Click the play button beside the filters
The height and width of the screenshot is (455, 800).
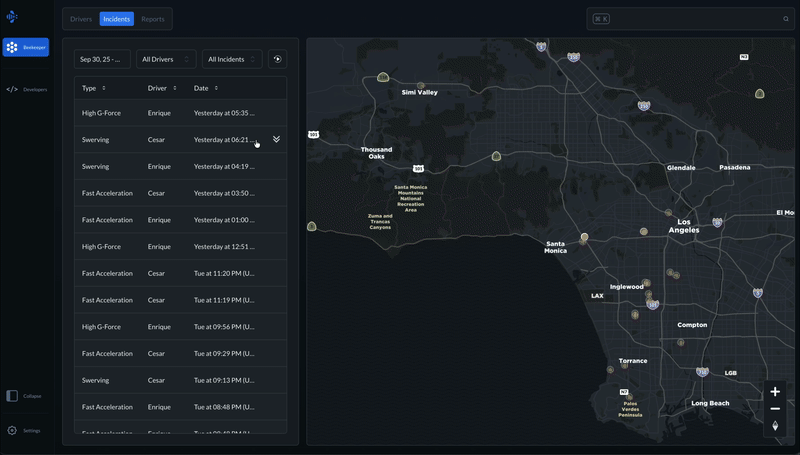277,59
